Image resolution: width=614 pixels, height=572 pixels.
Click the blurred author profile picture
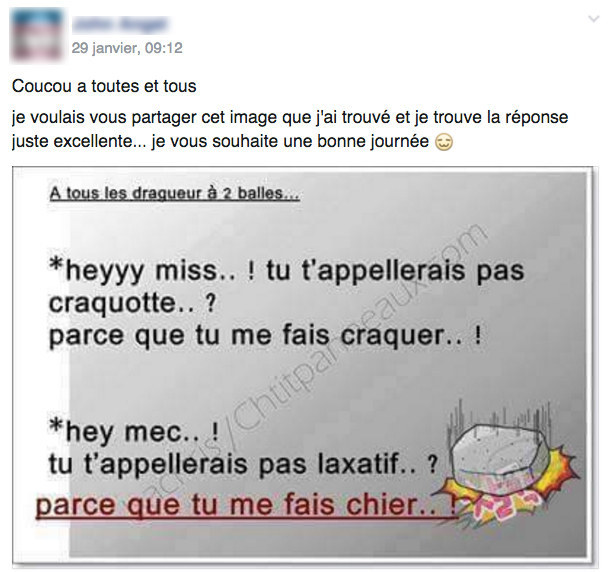pos(36,34)
